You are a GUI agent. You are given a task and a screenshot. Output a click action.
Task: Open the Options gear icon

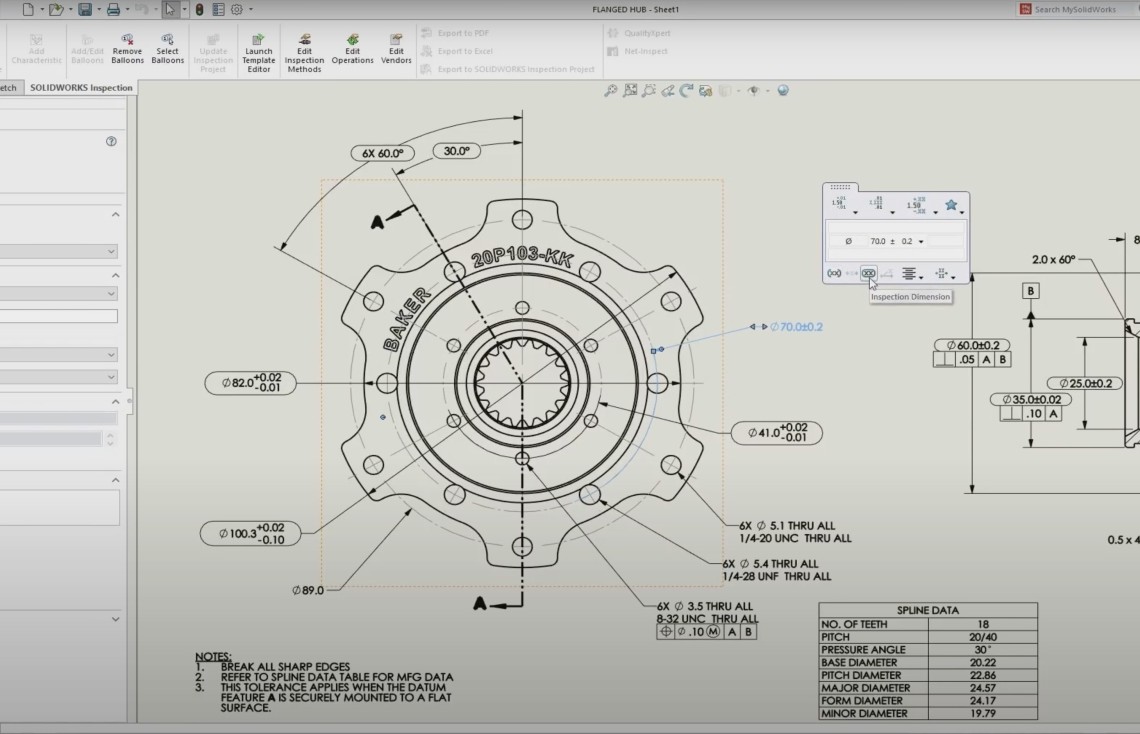pyautogui.click(x=237, y=9)
